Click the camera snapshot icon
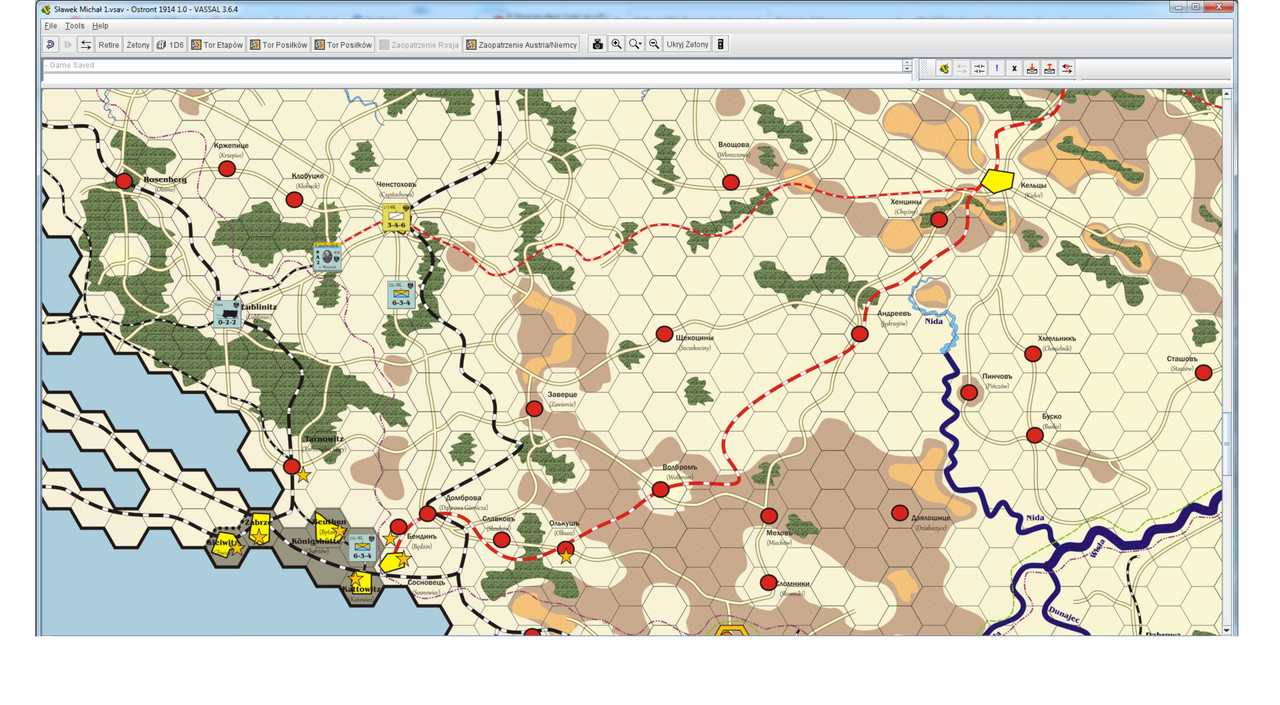1280x705 pixels. pyautogui.click(x=598, y=45)
